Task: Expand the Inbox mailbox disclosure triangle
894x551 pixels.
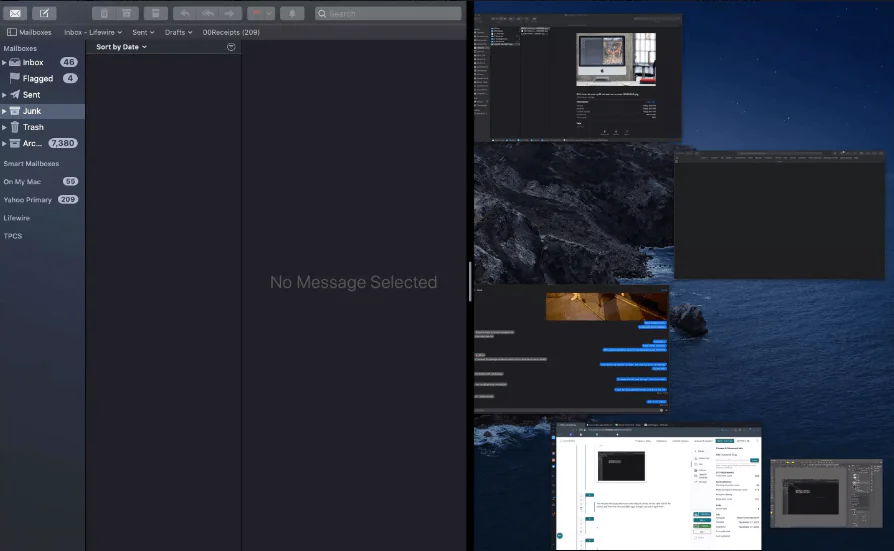Action: [x=4, y=62]
